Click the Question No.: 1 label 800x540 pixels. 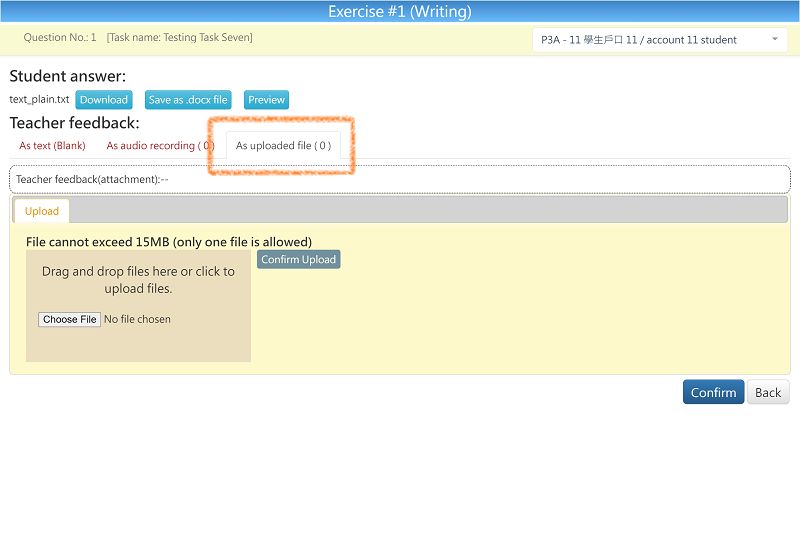(x=60, y=38)
